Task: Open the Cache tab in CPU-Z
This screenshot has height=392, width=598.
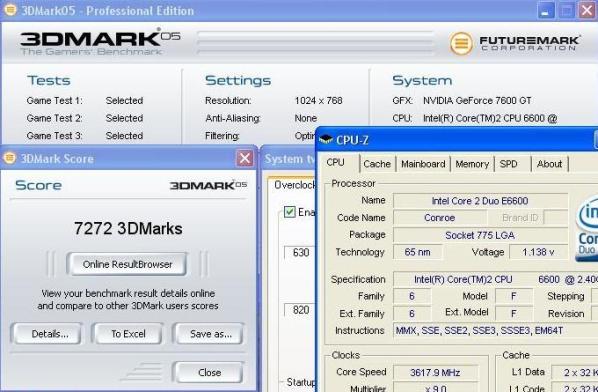Action: [x=377, y=164]
